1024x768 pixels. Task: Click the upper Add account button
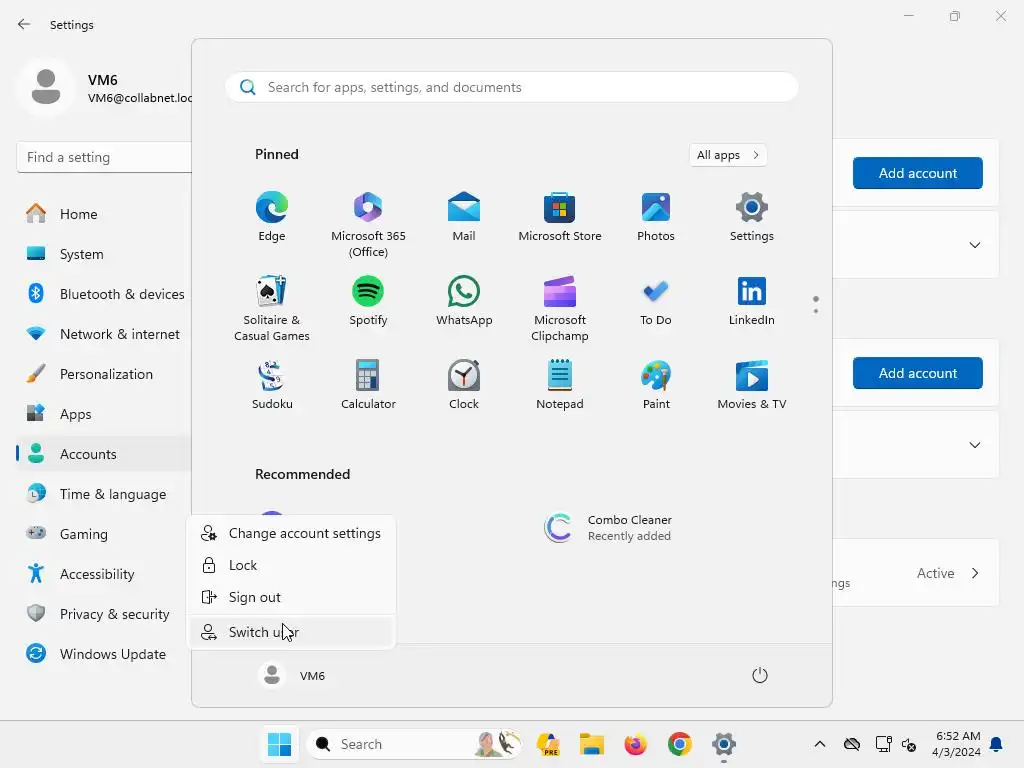tap(918, 173)
